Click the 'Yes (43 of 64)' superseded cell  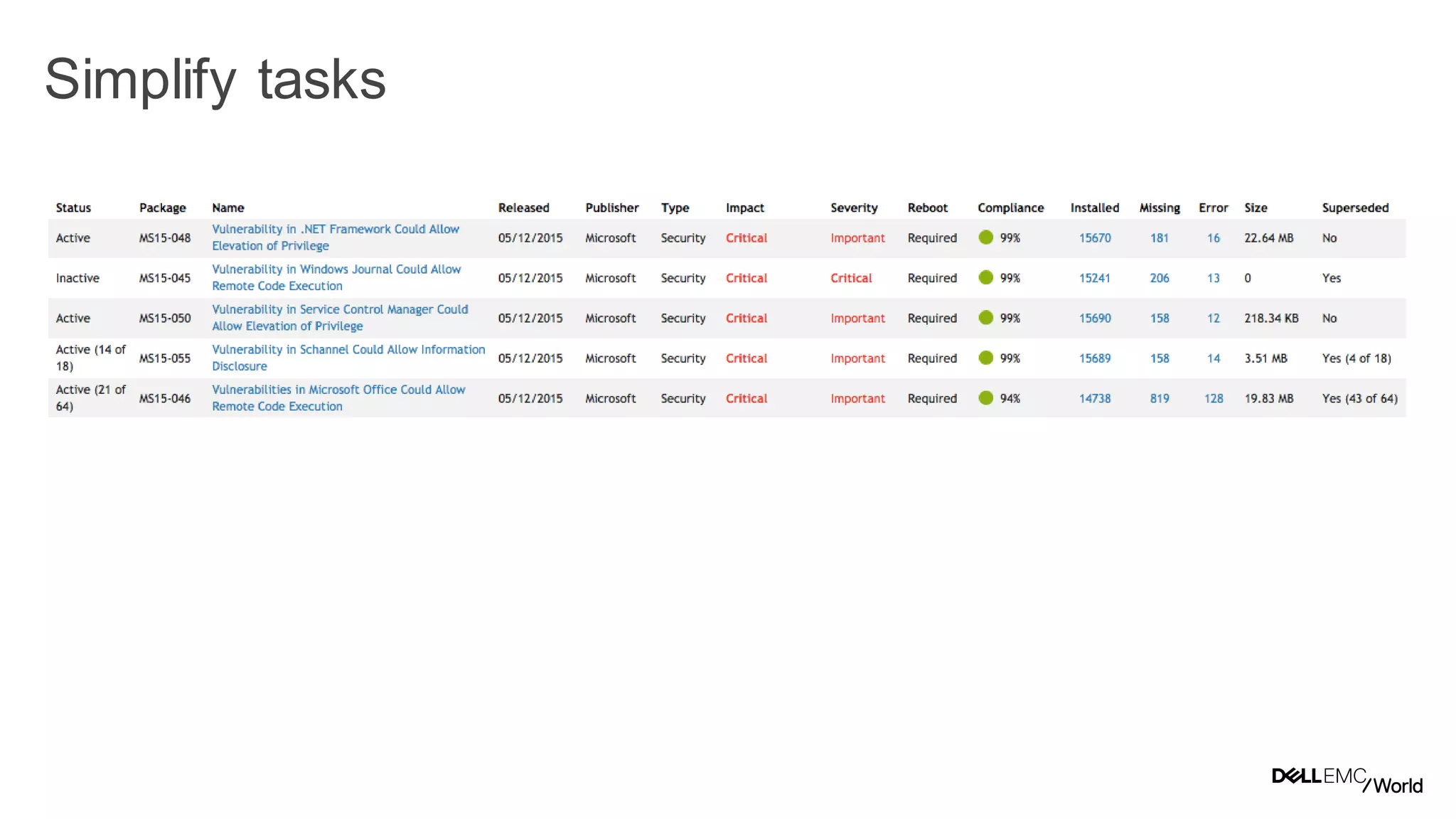pyautogui.click(x=1360, y=399)
